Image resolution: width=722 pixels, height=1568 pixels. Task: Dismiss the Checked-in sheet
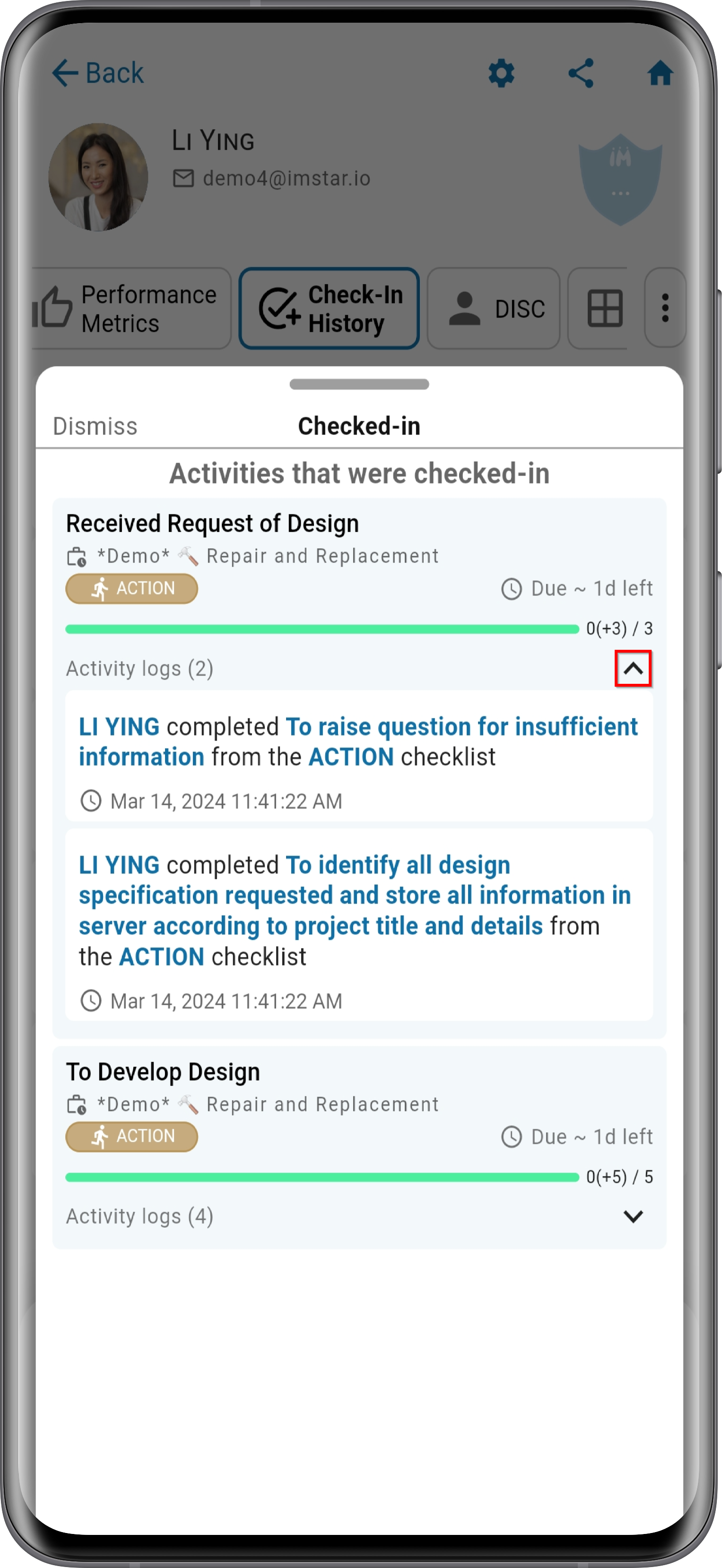(95, 426)
